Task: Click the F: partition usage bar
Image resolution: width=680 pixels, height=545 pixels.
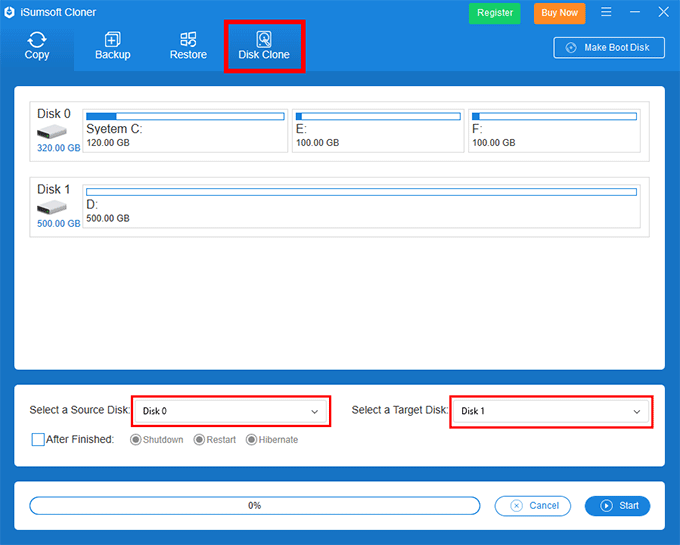Action: pos(554,116)
